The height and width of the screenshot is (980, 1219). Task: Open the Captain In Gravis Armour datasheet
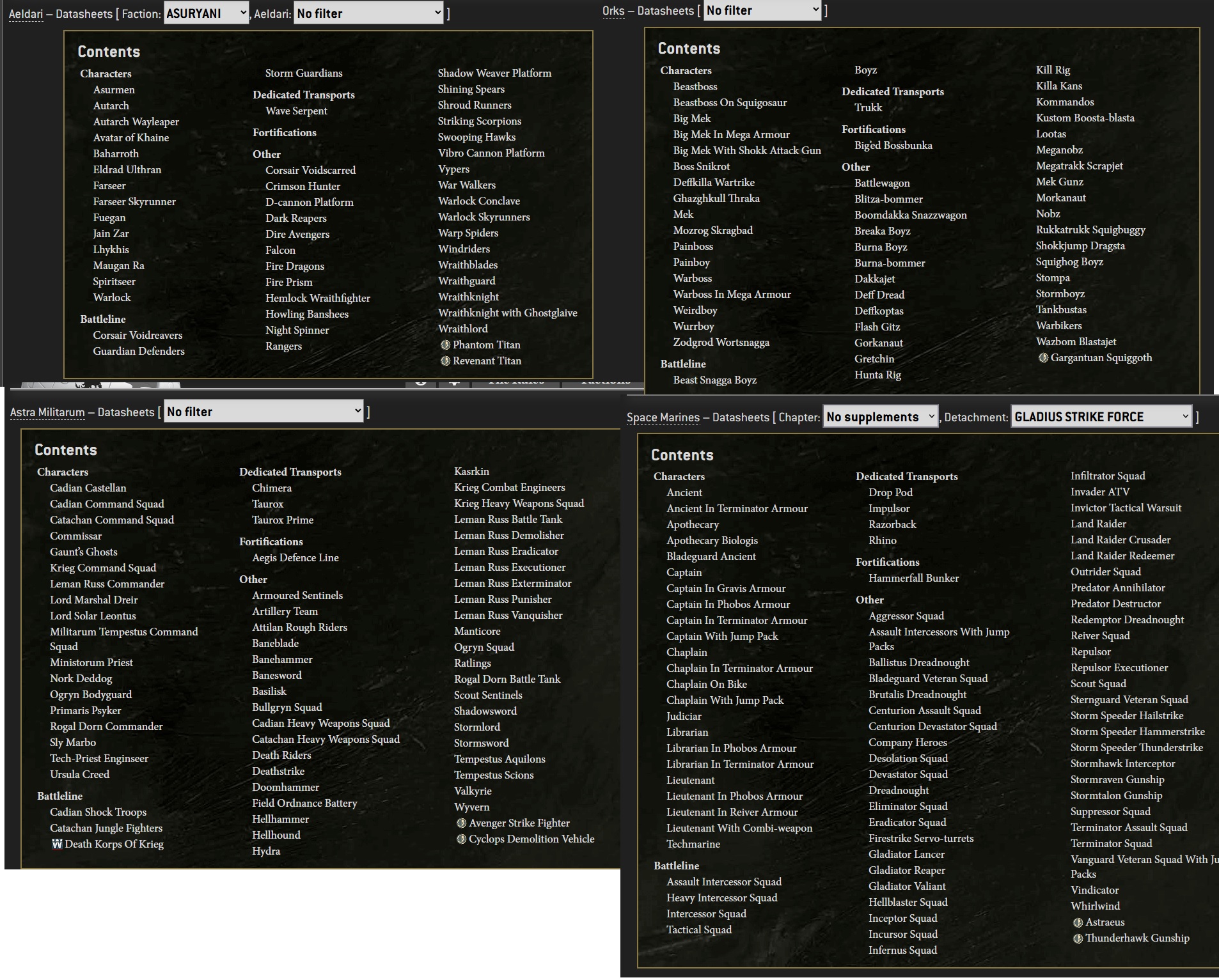coord(726,588)
